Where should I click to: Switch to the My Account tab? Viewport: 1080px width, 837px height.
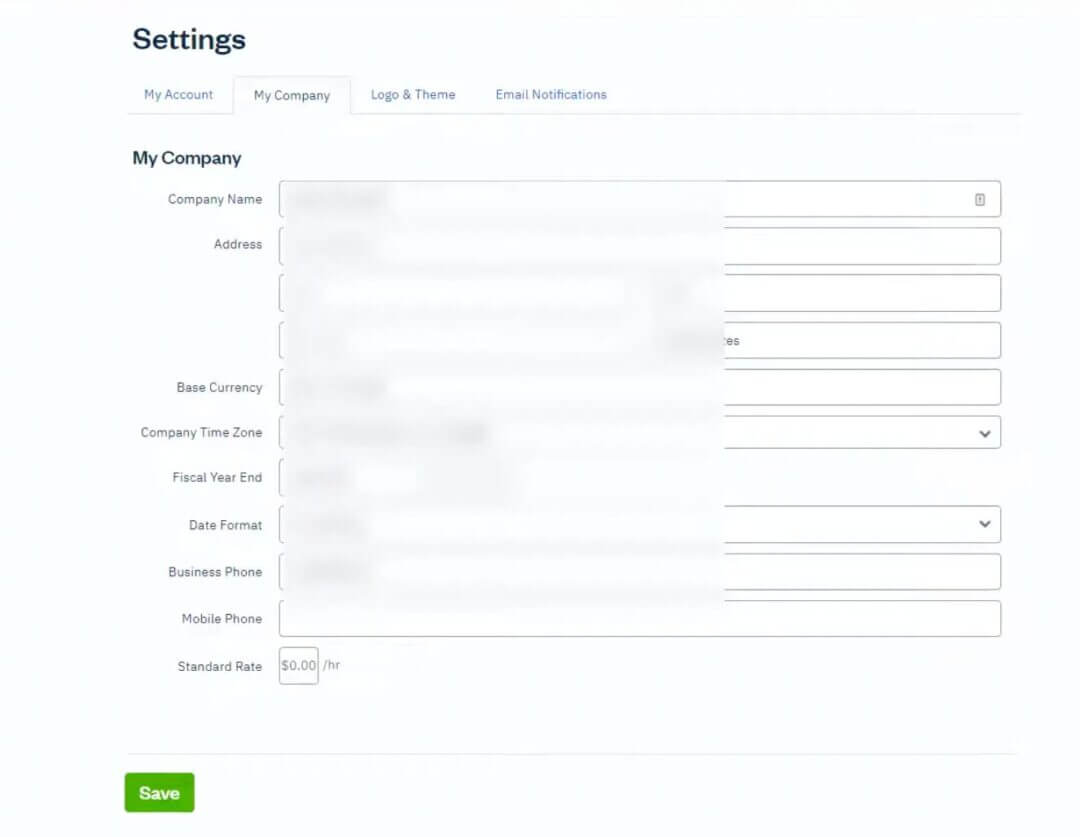(178, 94)
